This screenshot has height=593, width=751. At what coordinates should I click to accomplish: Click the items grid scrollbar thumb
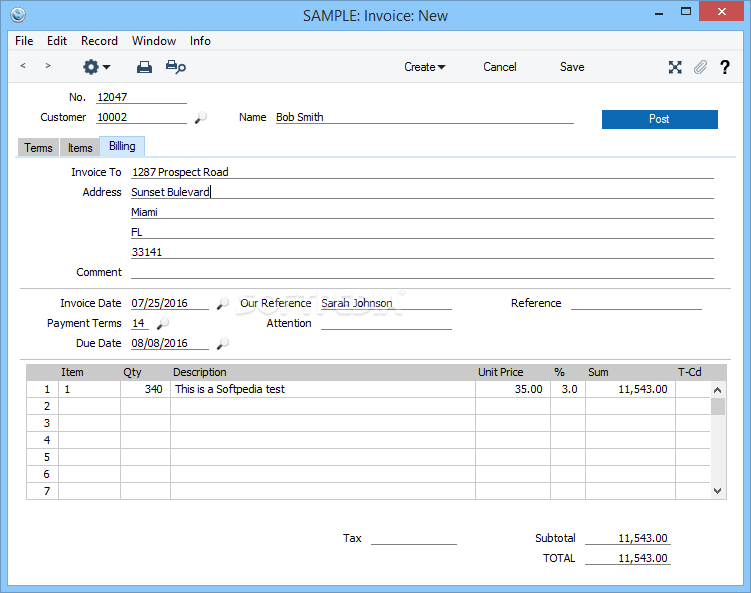pyautogui.click(x=717, y=407)
